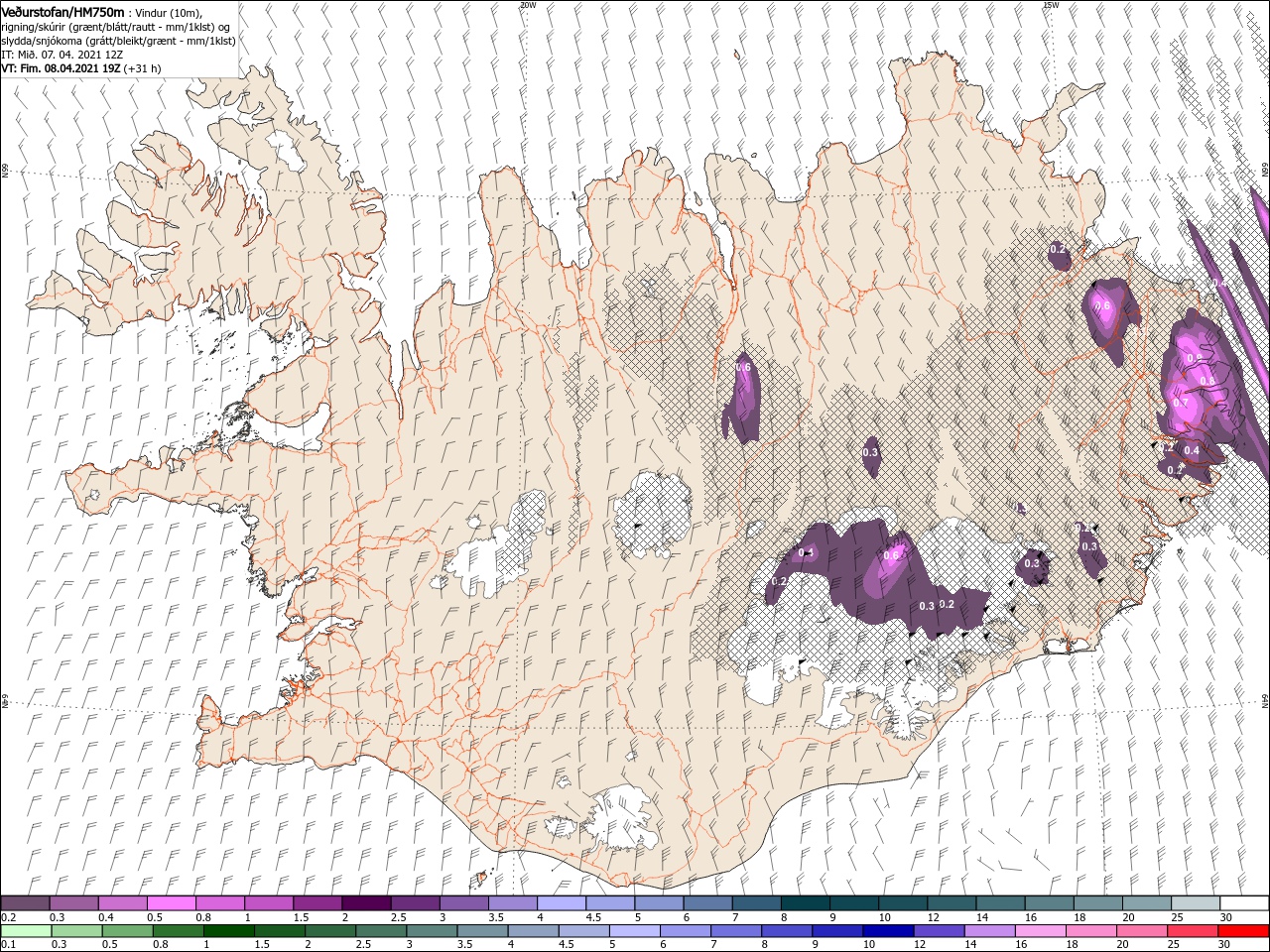Screen dimensions: 1270x952
Task: Click the violet rain swatch starting at 12
Action: 937,930
